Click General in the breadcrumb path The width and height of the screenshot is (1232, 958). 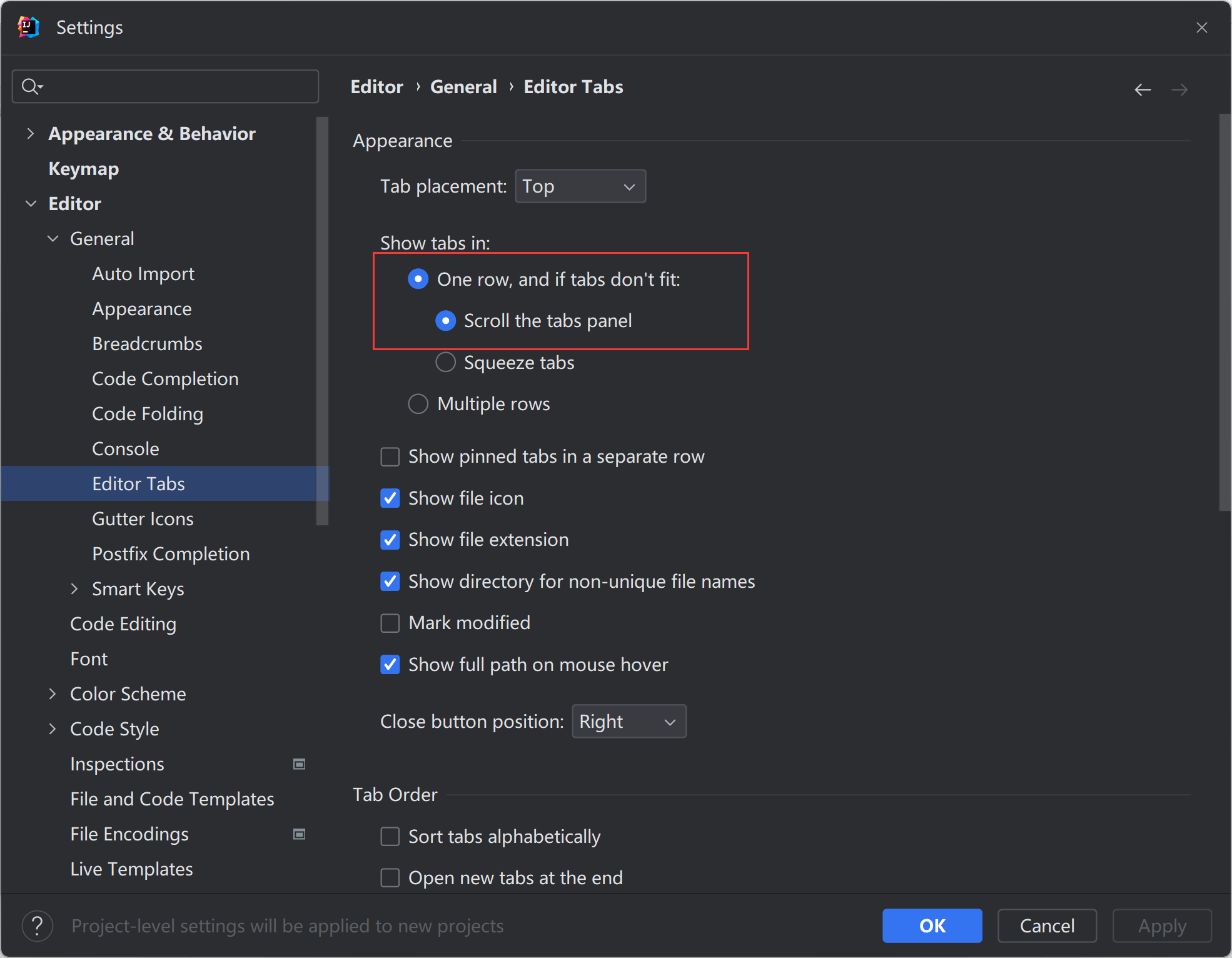[x=463, y=87]
